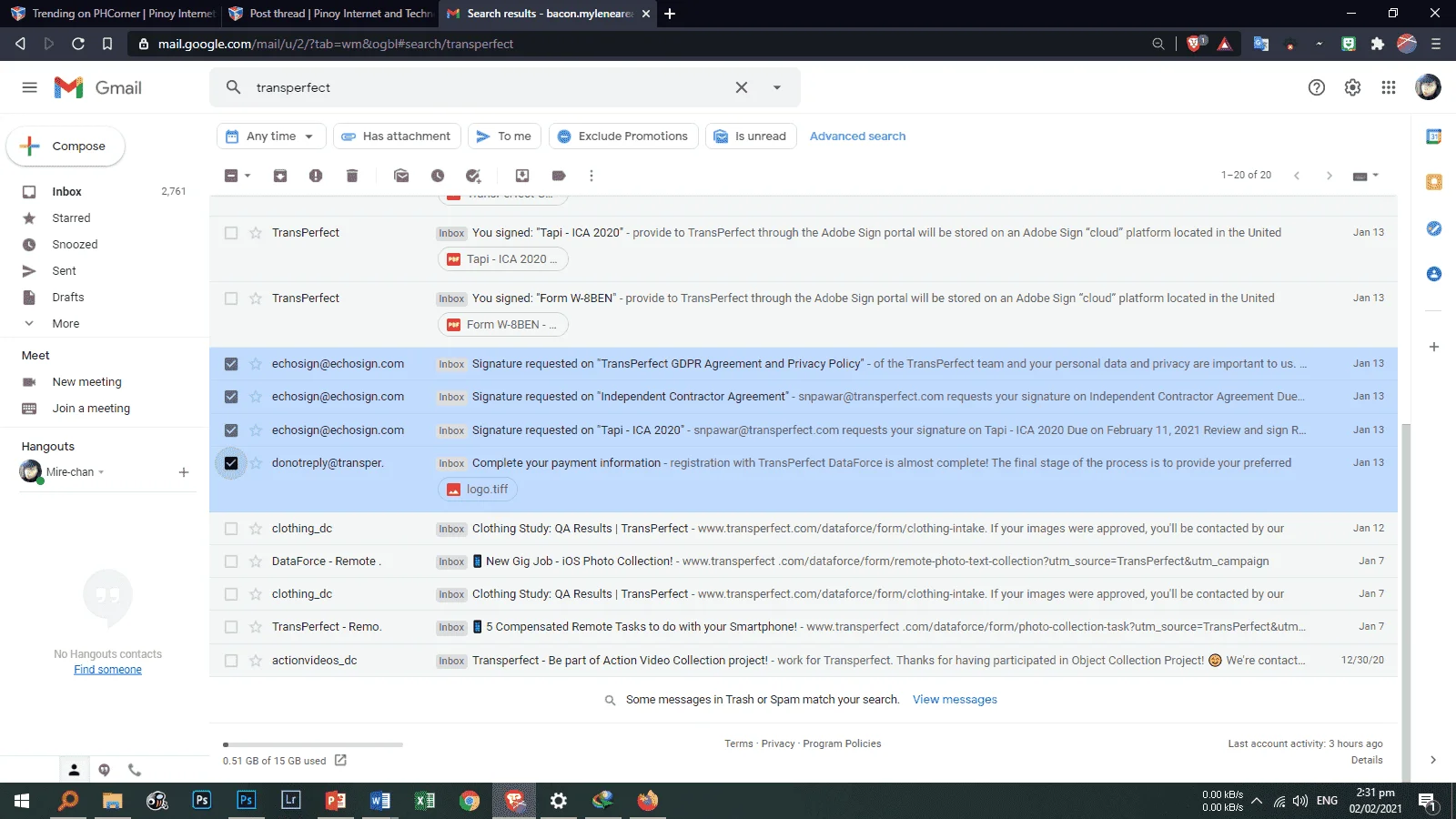Open Gmail settings gear
This screenshot has height=819, width=1456.
pos(1353,87)
